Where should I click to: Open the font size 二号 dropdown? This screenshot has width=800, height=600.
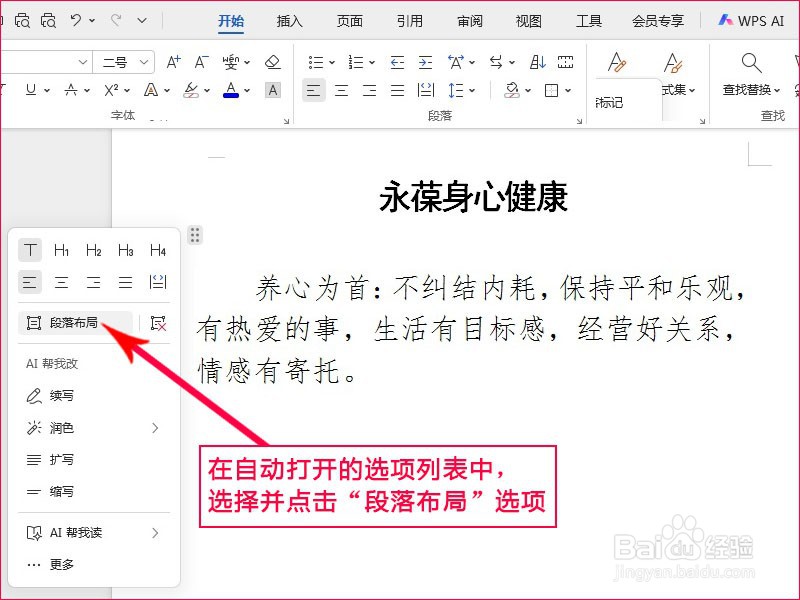tap(124, 61)
